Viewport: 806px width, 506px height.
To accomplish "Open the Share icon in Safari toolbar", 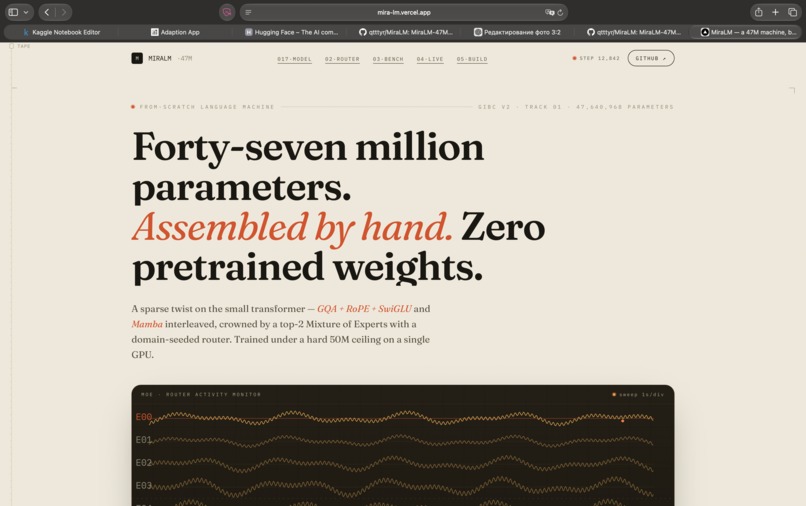I will [758, 12].
